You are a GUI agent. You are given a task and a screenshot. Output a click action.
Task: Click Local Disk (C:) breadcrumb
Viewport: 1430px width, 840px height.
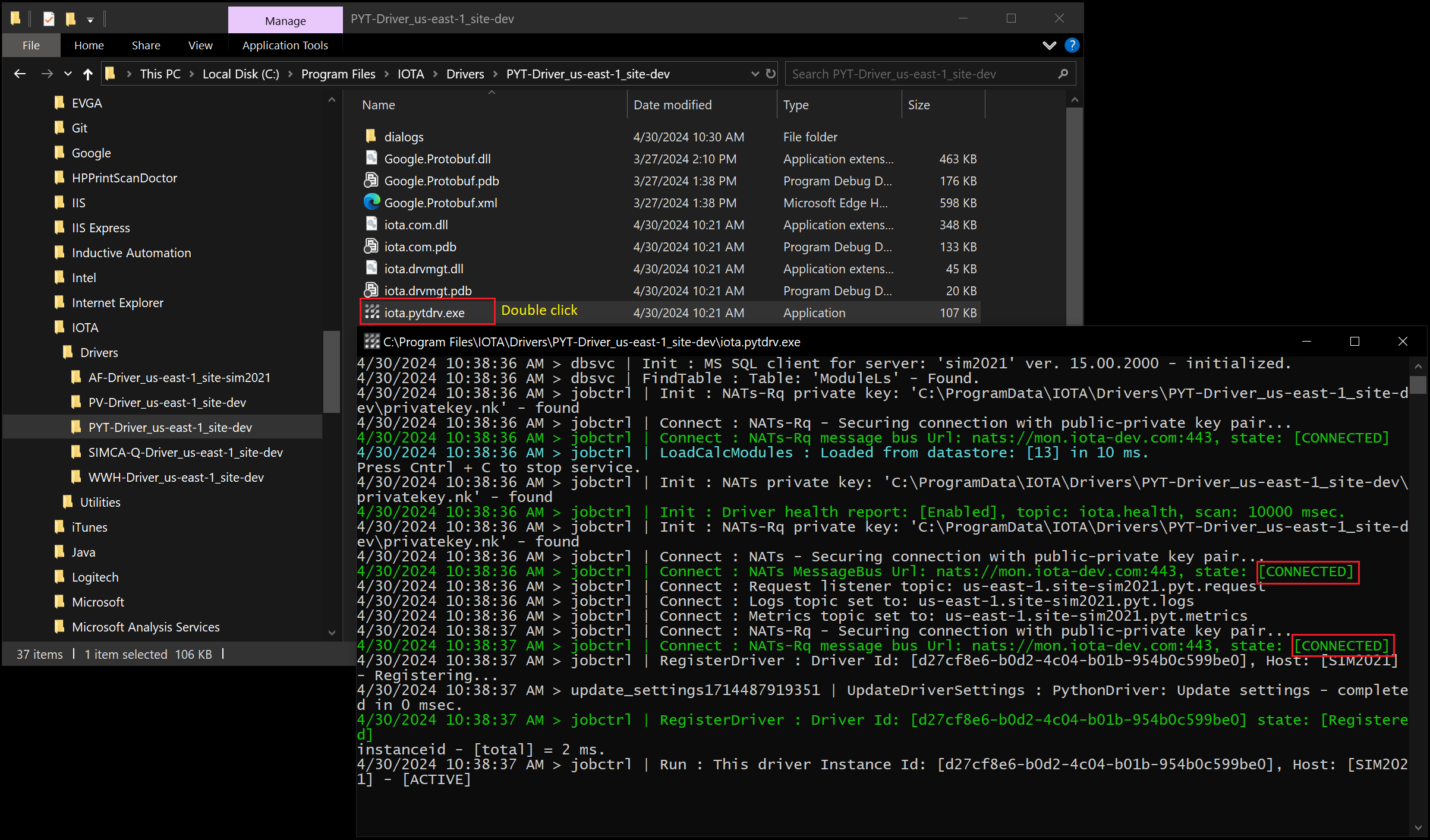241,74
